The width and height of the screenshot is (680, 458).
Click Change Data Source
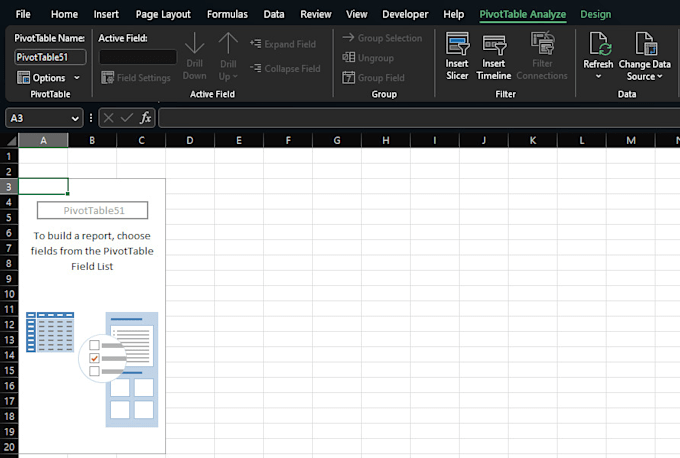644,56
